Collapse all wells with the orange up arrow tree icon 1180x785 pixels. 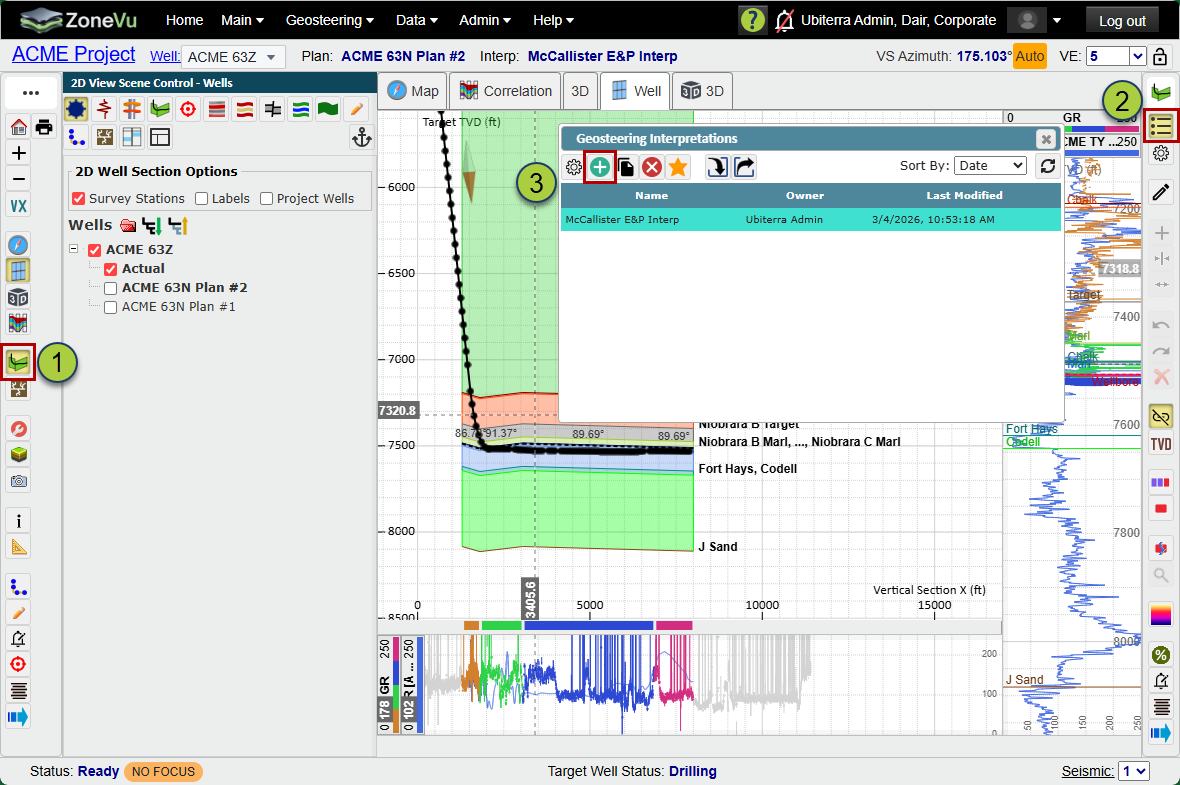pyautogui.click(x=178, y=225)
